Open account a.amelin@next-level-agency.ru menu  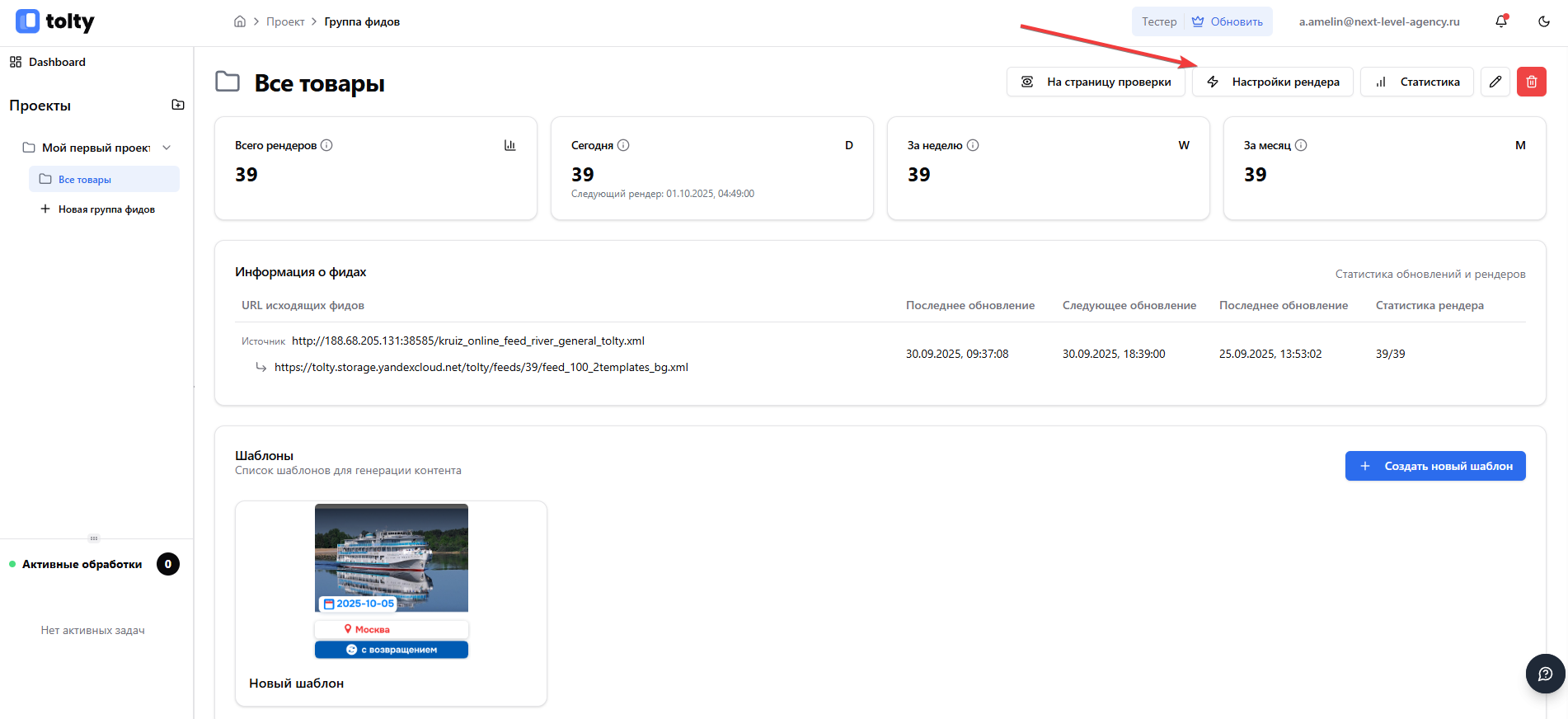[1379, 21]
